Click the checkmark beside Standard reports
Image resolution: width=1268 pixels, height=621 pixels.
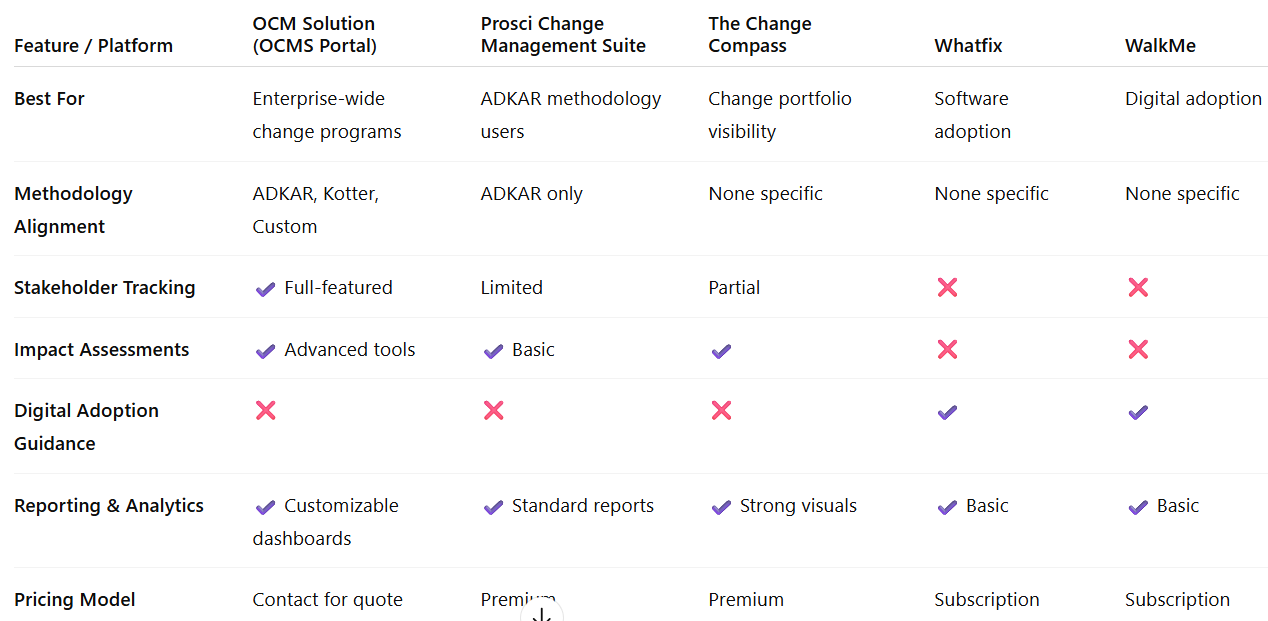pyautogui.click(x=493, y=507)
